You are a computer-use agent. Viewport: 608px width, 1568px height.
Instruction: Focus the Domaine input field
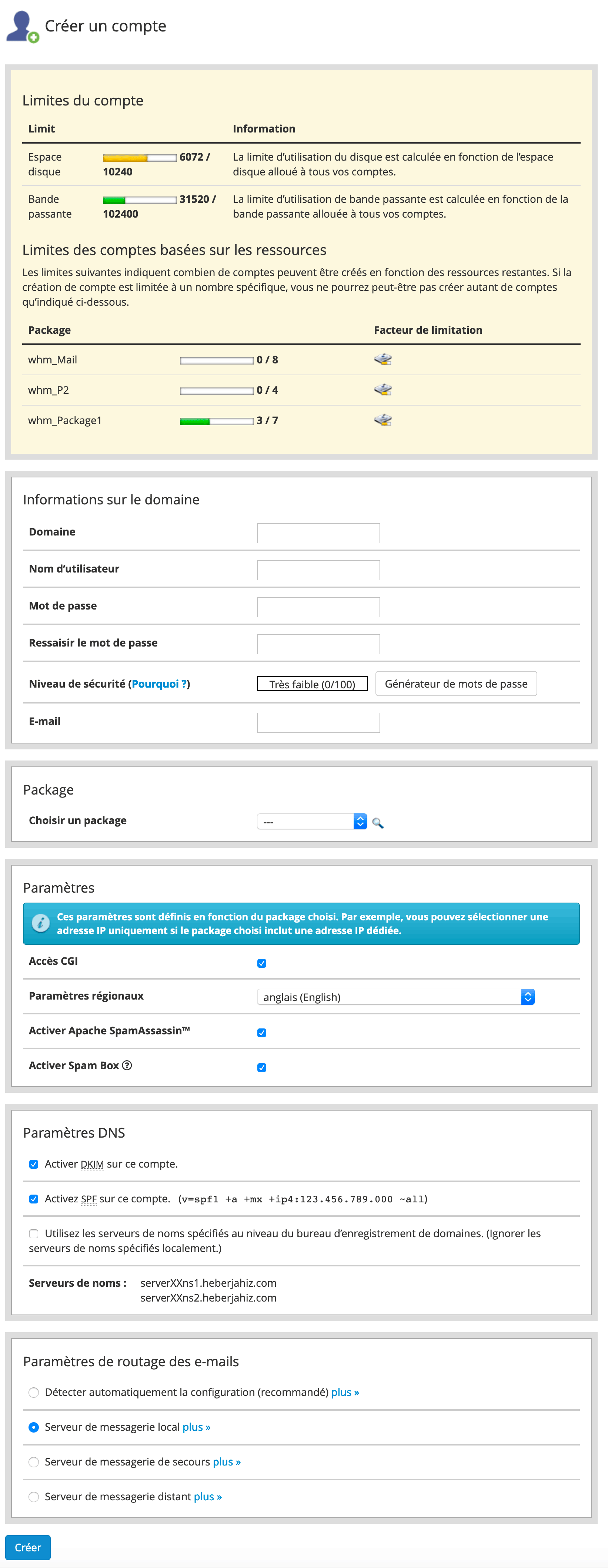318,533
